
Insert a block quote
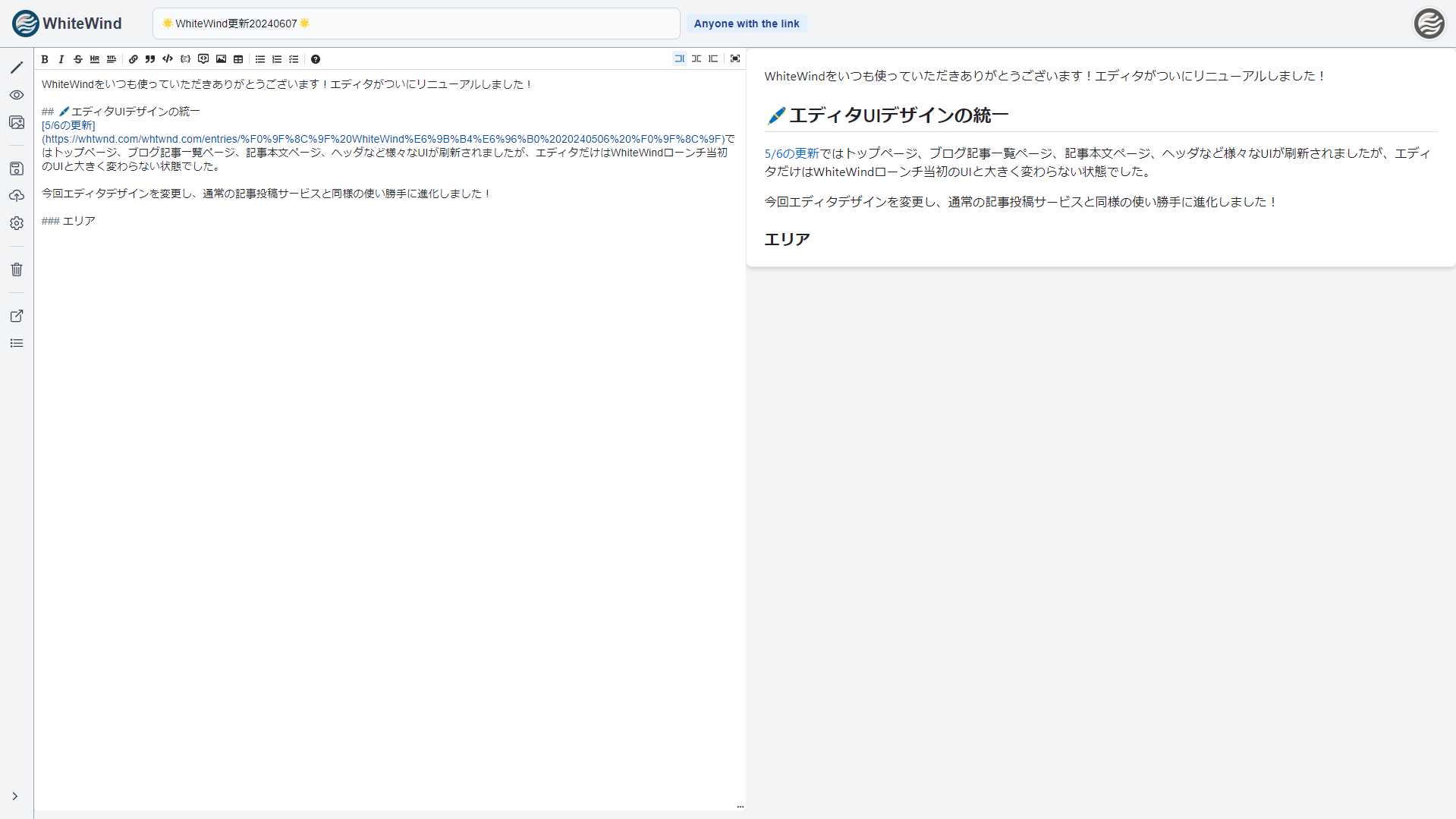150,59
